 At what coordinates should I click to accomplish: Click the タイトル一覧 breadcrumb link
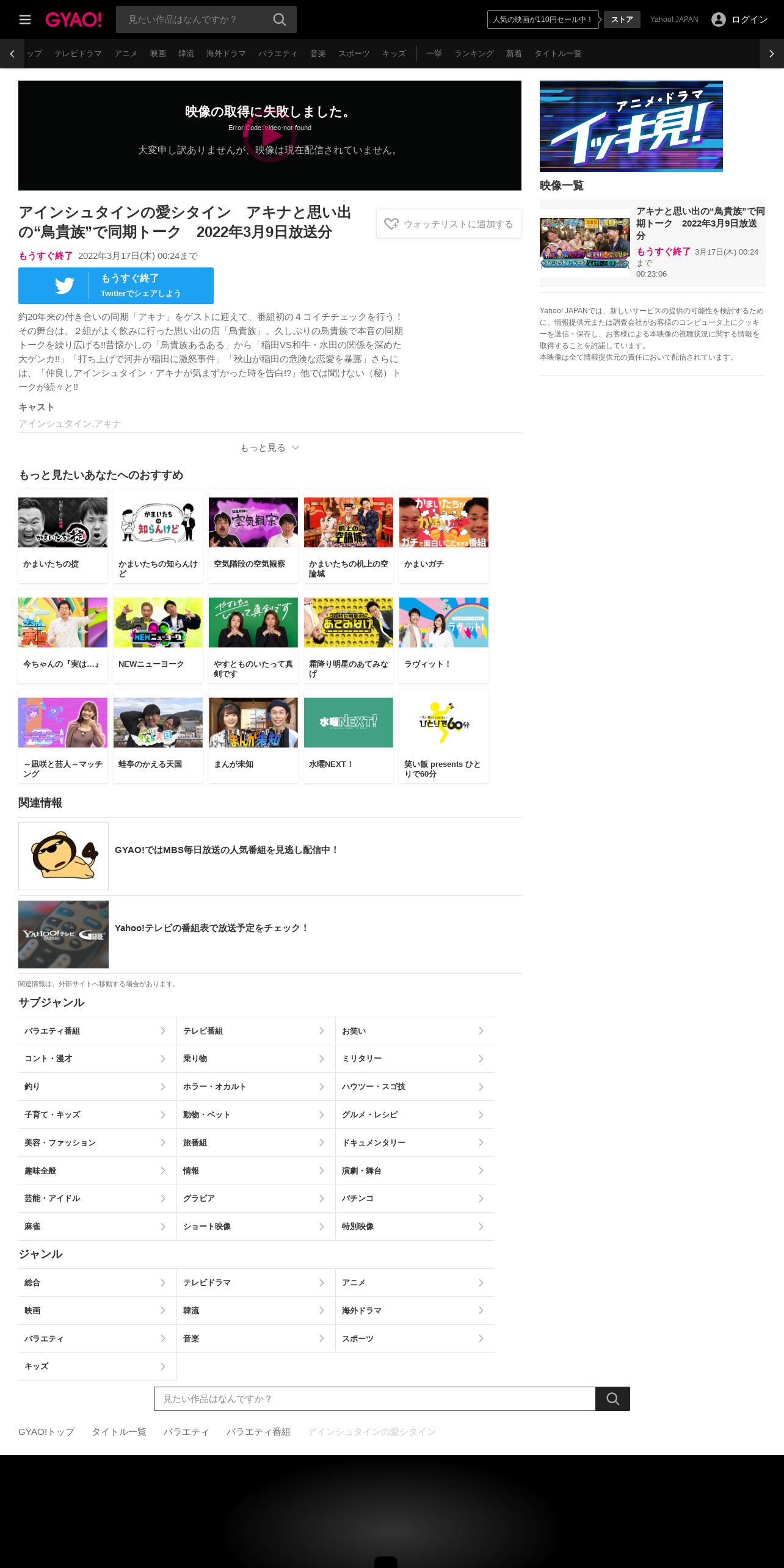pyautogui.click(x=119, y=1432)
